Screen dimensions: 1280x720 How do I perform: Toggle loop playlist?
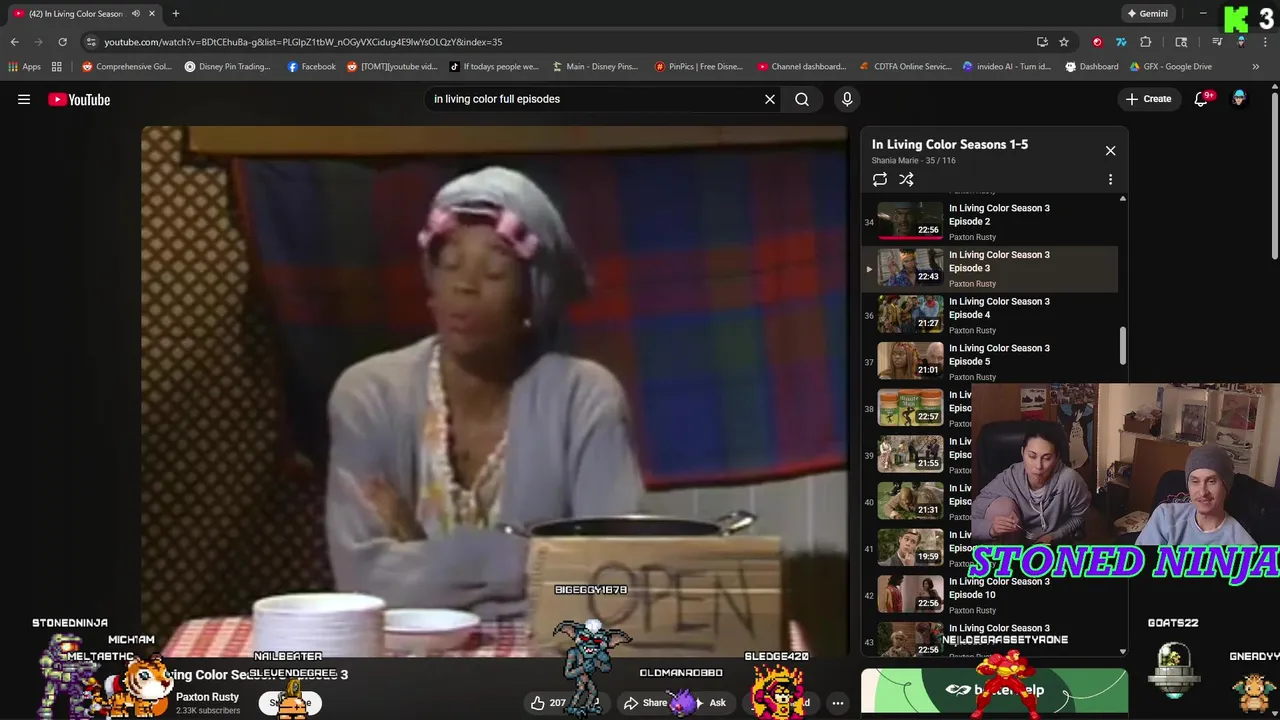[880, 179]
